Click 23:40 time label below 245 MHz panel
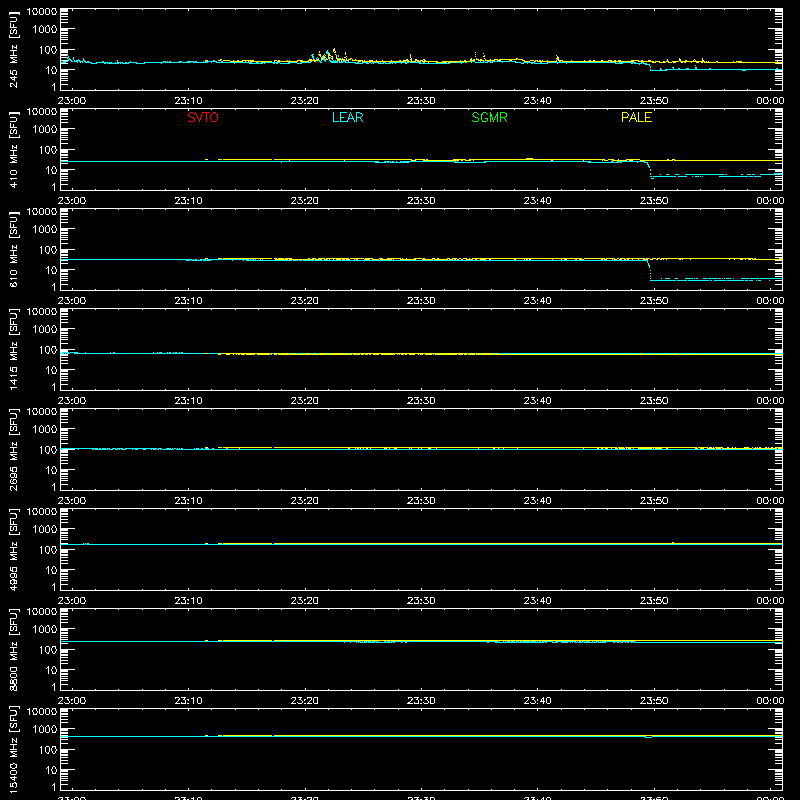The image size is (800, 800). pyautogui.click(x=537, y=101)
